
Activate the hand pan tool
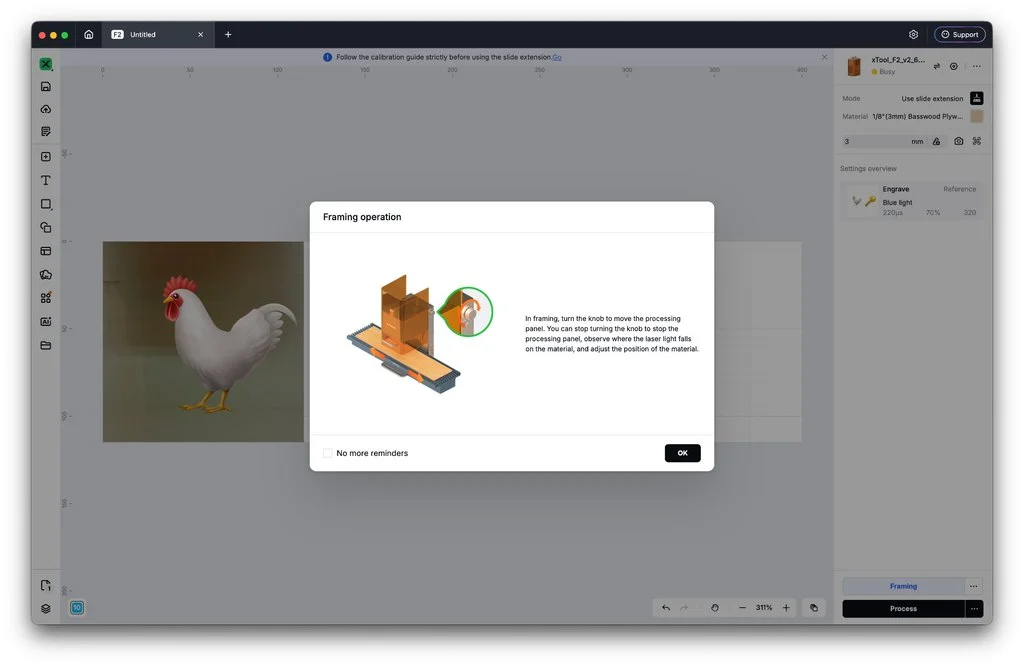(715, 608)
